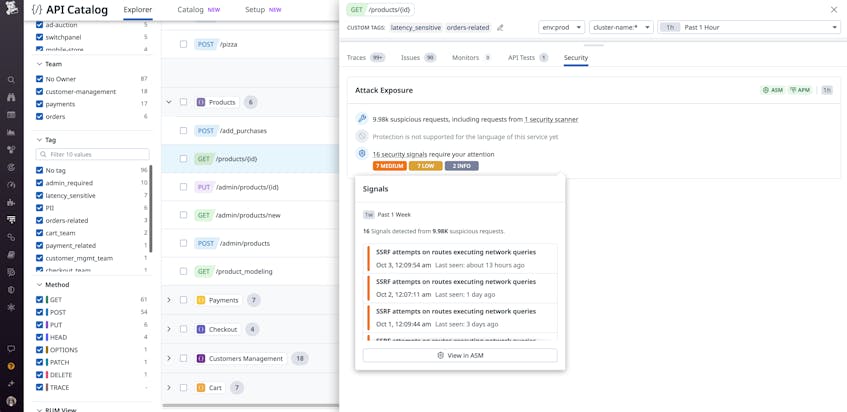Toggle the payments team checkbox
The width and height of the screenshot is (847, 412).
(39, 104)
